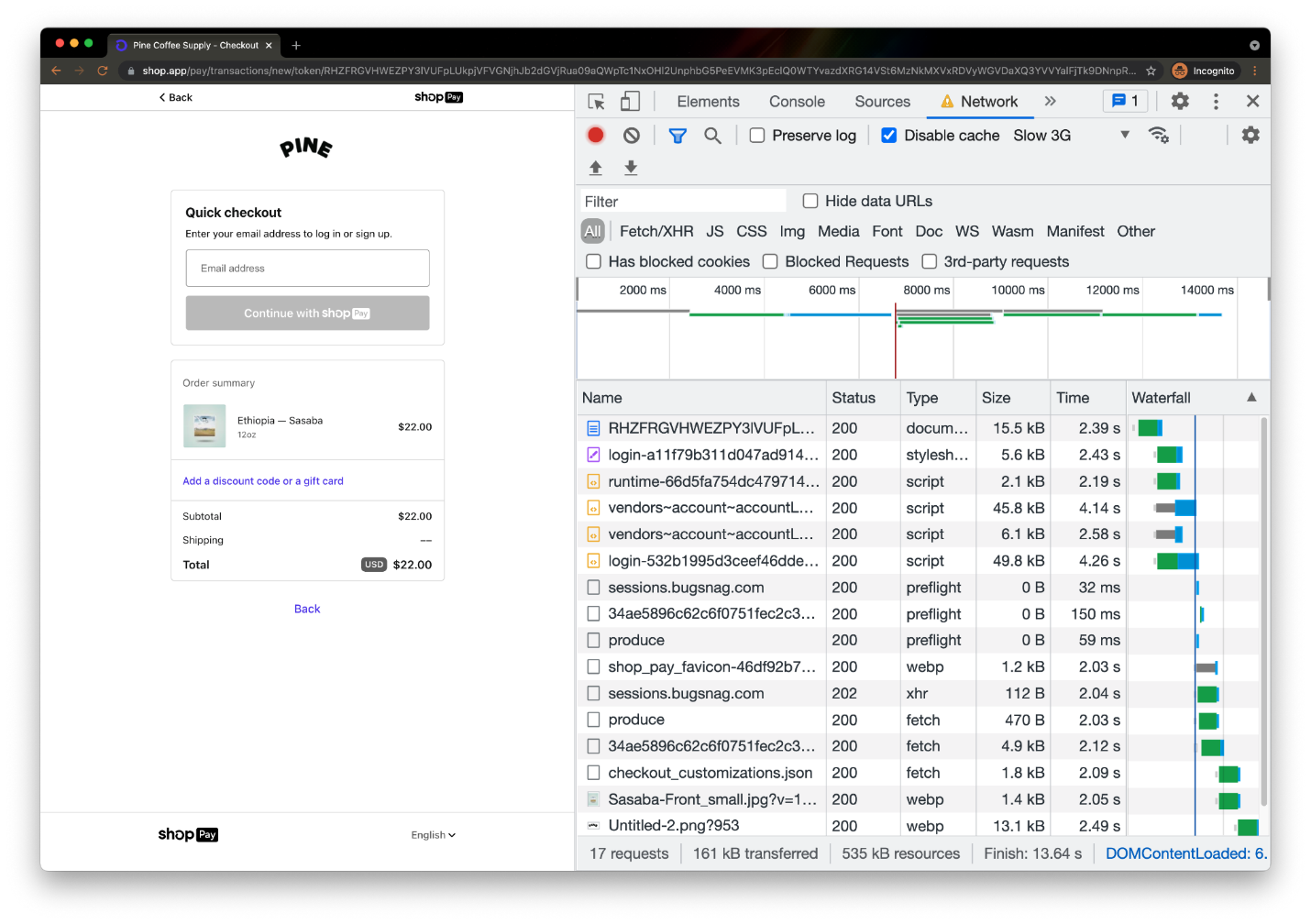The height and width of the screenshot is (924, 1311).
Task: Open Chrome's three-dot menu
Action: [1254, 71]
